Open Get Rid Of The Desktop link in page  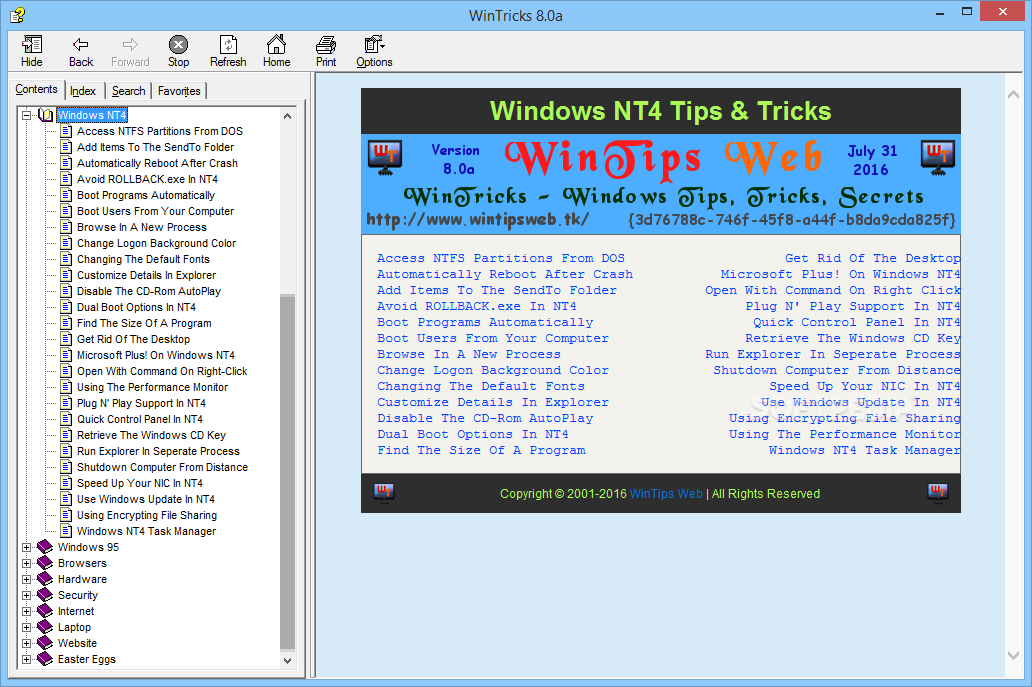[873, 258]
